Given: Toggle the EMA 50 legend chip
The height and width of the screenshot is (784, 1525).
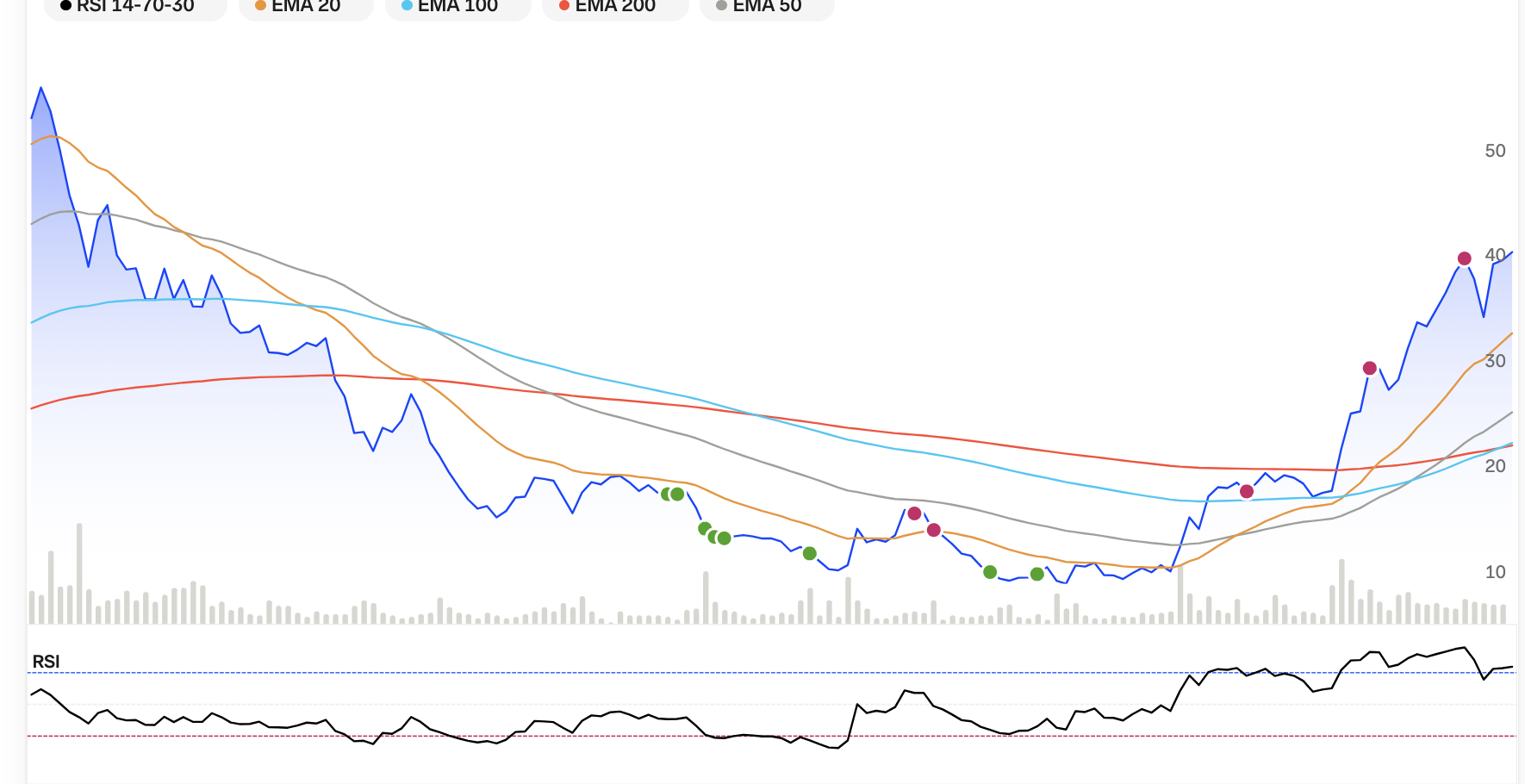Looking at the screenshot, I should (767, 7).
